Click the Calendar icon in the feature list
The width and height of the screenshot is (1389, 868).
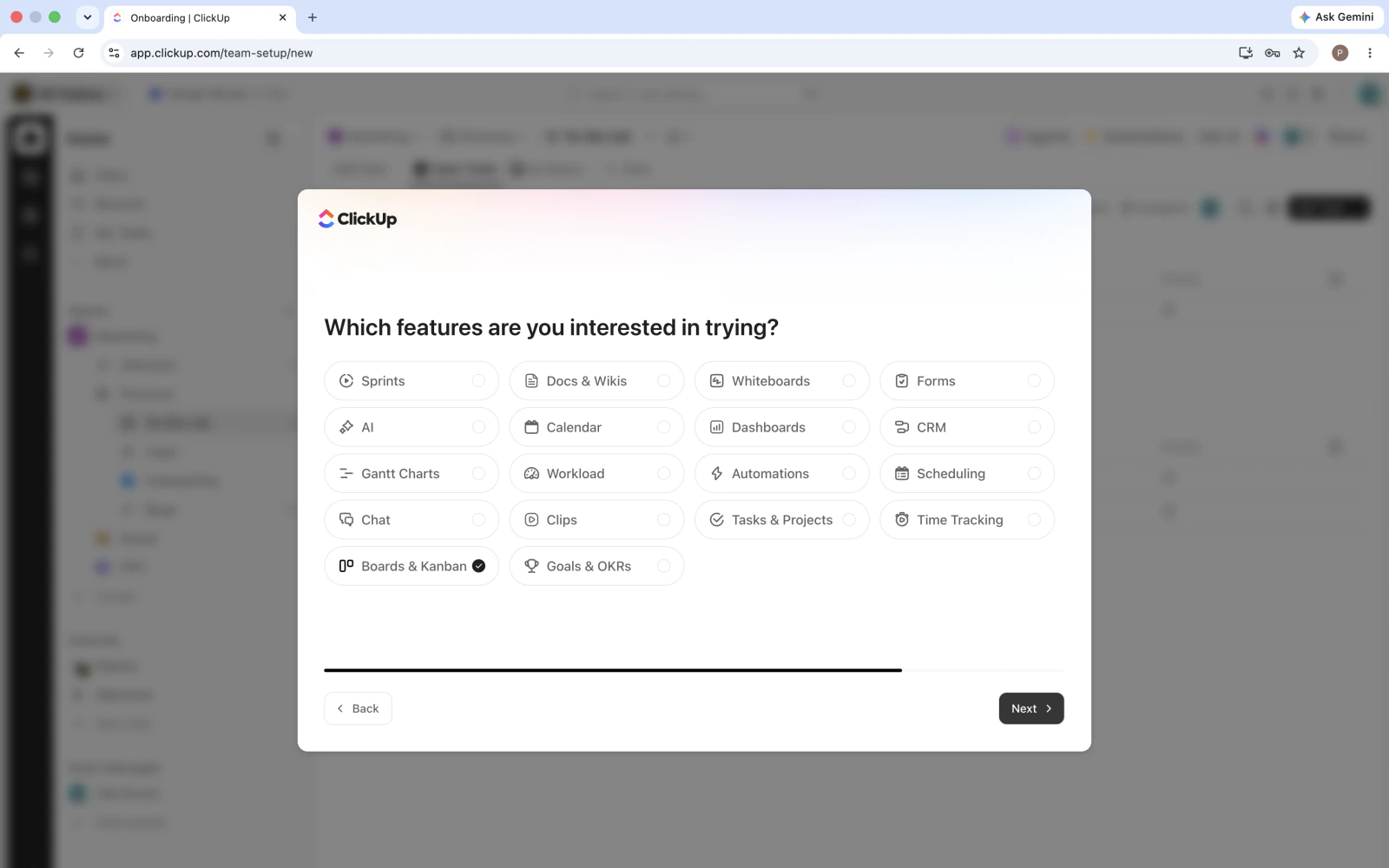pos(531,427)
